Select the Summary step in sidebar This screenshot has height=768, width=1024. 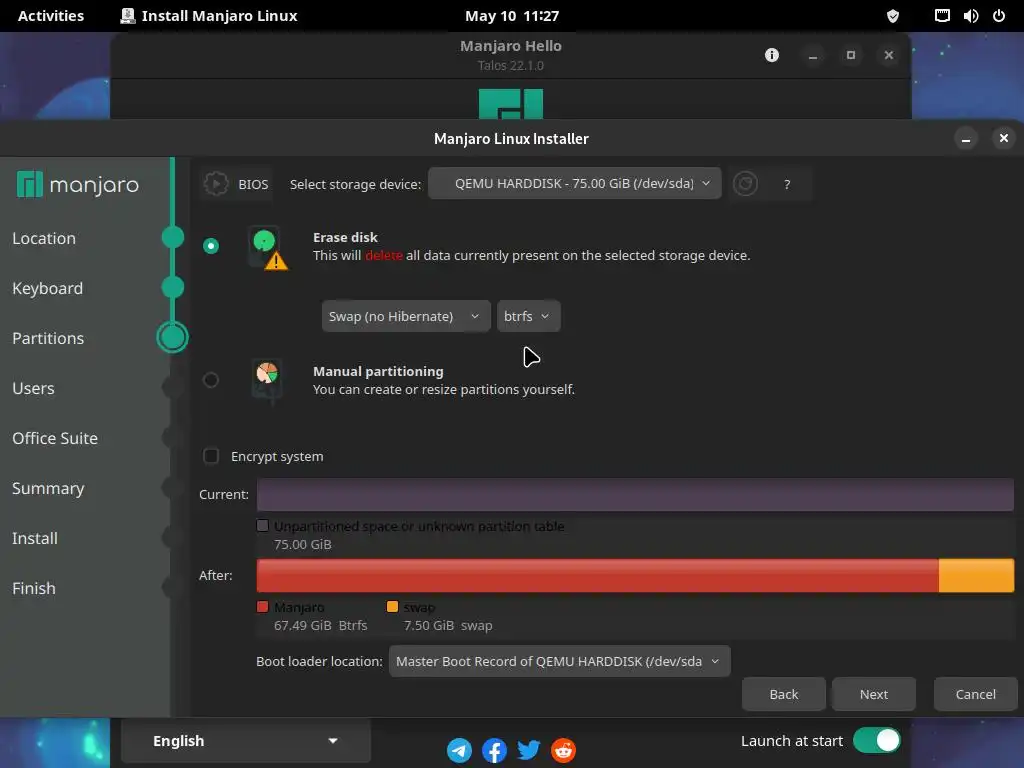[48, 488]
